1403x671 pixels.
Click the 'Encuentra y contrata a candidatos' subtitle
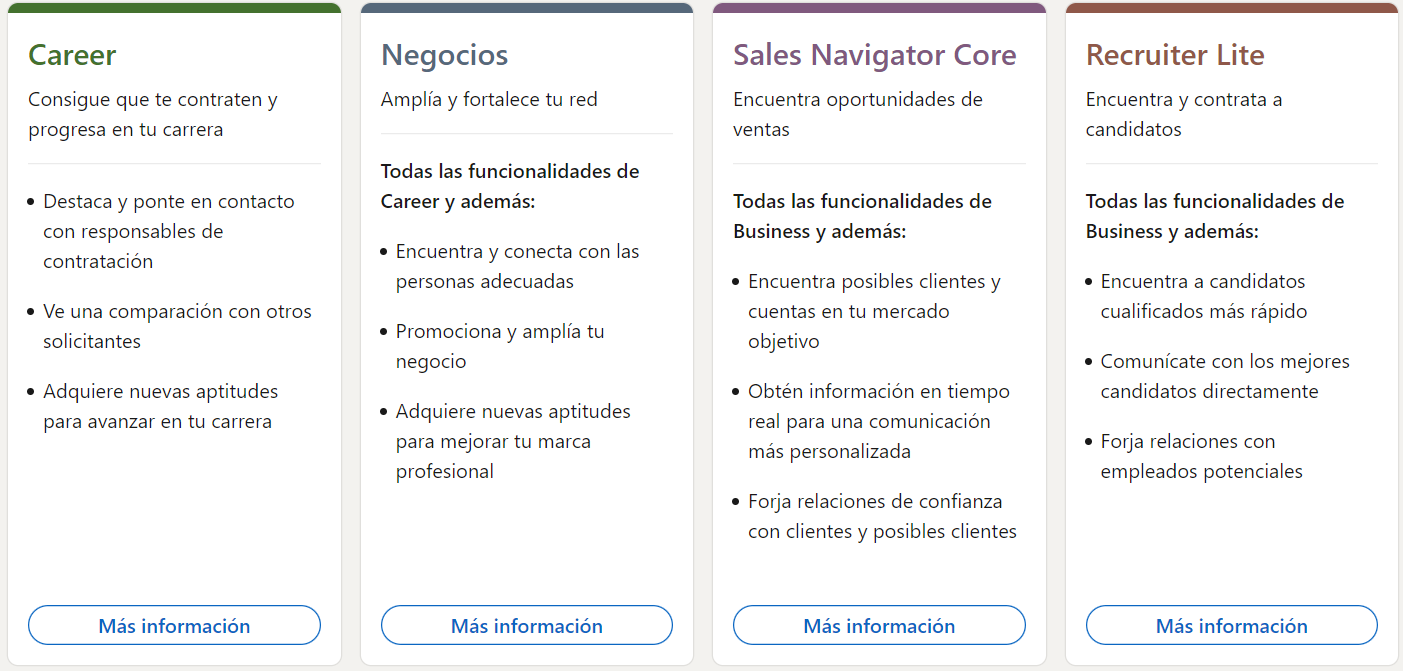point(1183,114)
